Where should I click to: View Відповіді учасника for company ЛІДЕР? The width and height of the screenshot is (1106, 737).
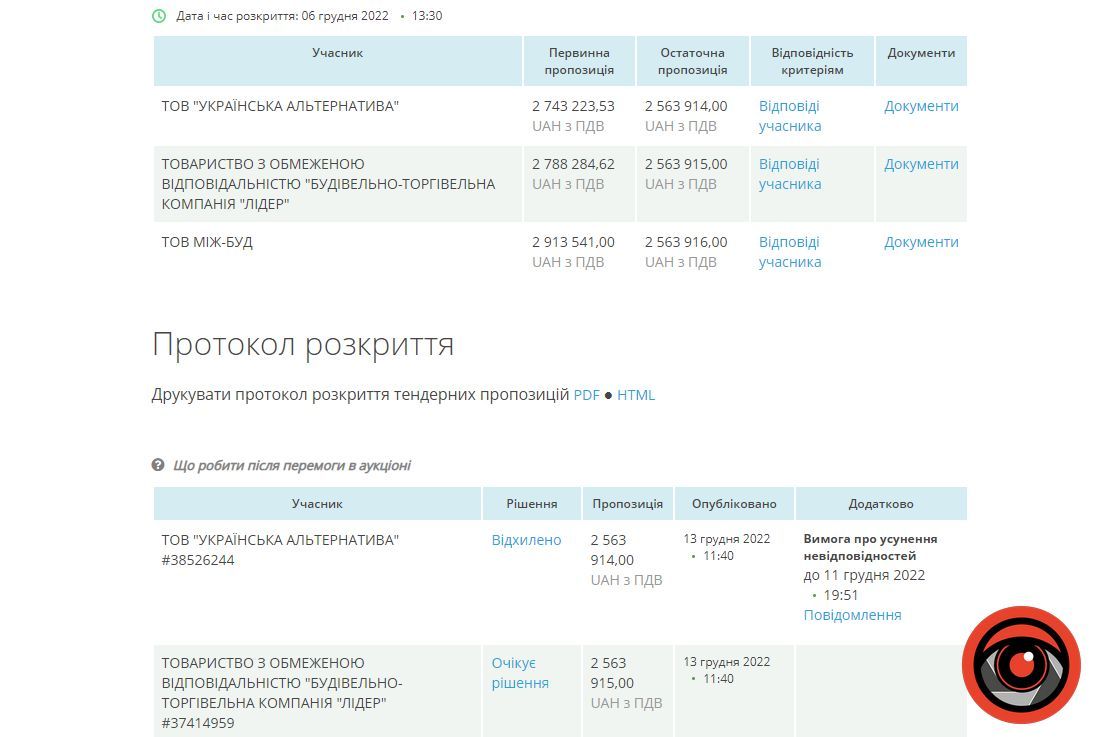789,173
